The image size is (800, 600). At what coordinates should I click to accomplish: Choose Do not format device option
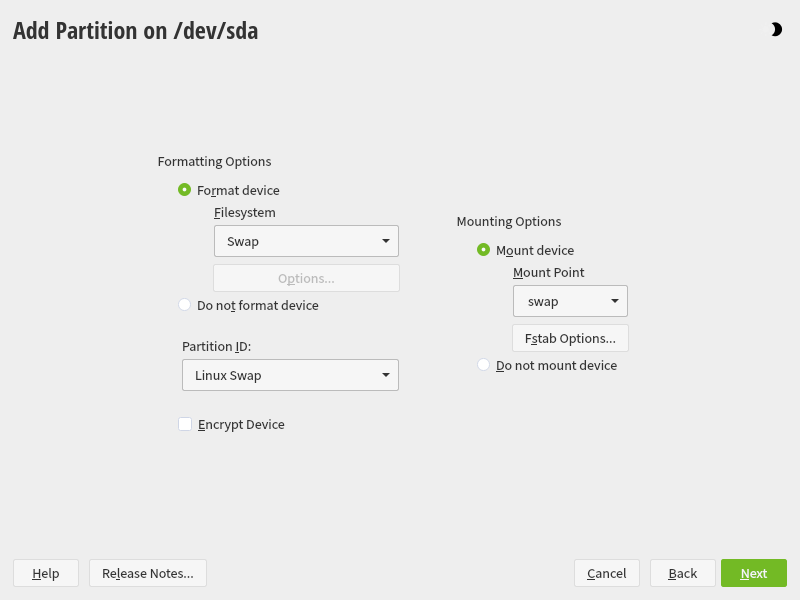[x=185, y=305]
